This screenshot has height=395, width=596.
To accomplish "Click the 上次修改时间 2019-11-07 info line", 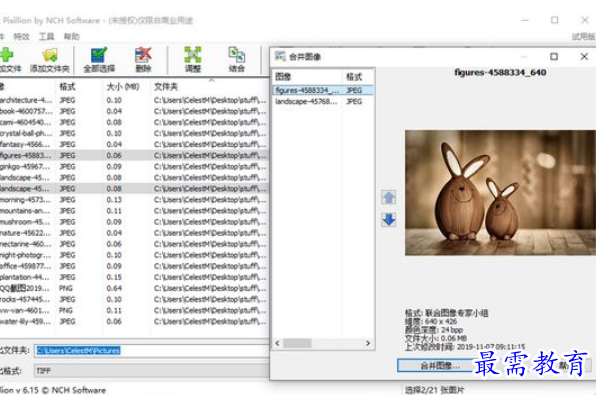I will coord(465,346).
